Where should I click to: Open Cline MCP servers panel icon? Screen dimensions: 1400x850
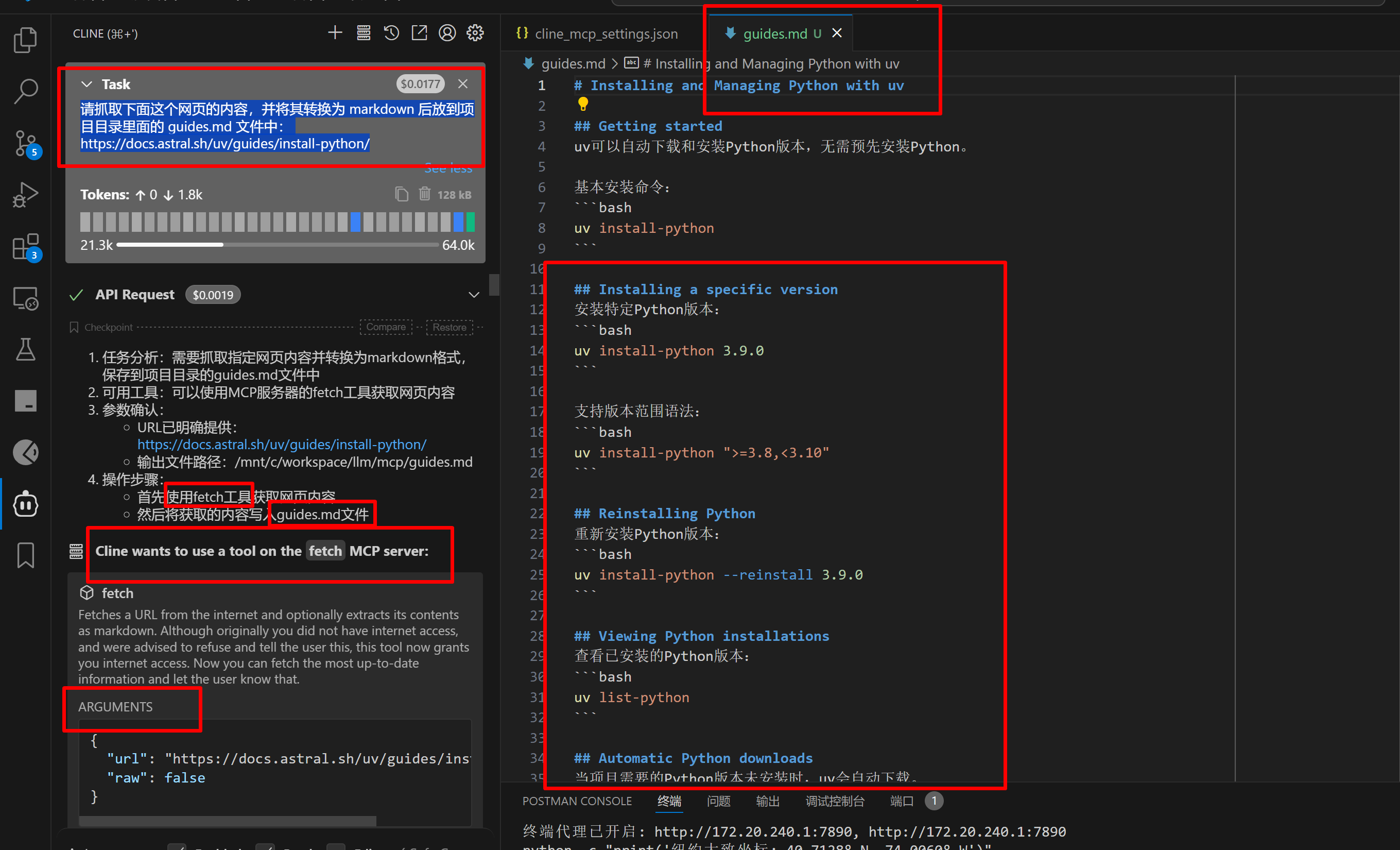point(364,33)
